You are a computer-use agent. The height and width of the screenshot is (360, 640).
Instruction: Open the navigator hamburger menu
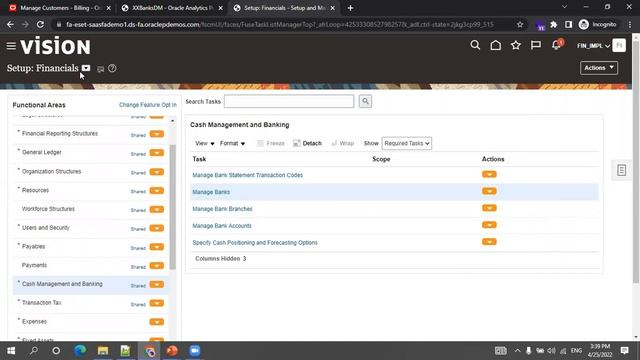(11, 46)
